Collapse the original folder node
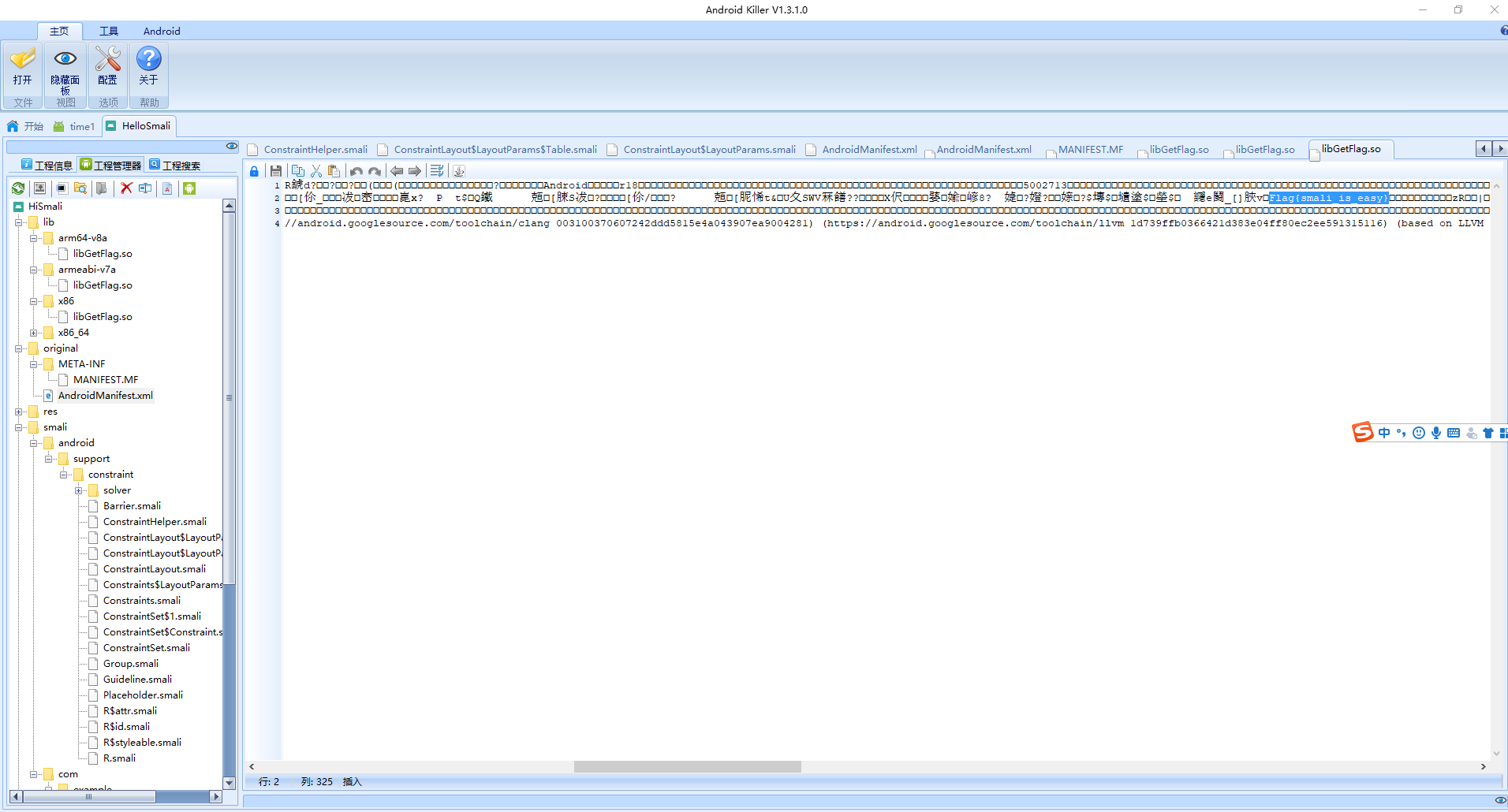Viewport: 1508px width, 812px height. point(19,348)
